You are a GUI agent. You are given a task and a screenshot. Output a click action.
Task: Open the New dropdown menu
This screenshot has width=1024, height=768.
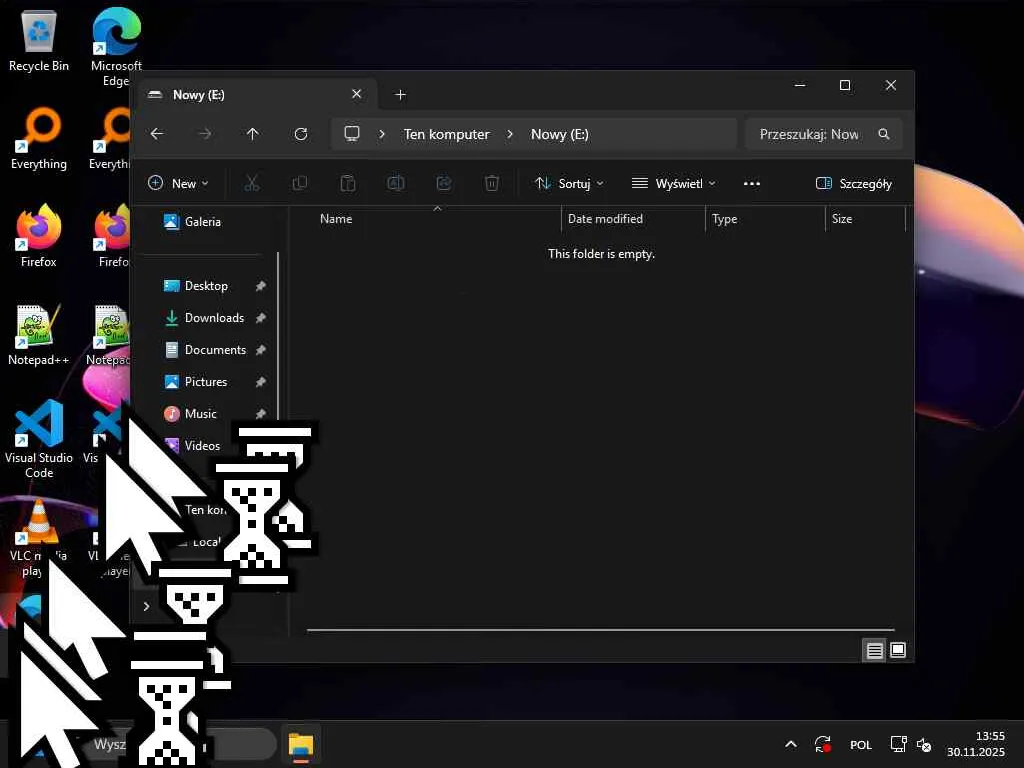(178, 184)
